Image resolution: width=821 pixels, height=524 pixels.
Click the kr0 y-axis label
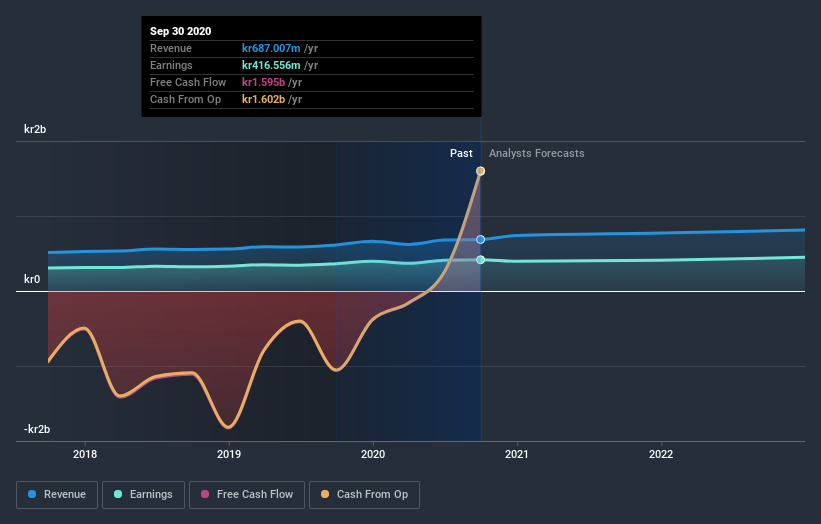(x=32, y=279)
